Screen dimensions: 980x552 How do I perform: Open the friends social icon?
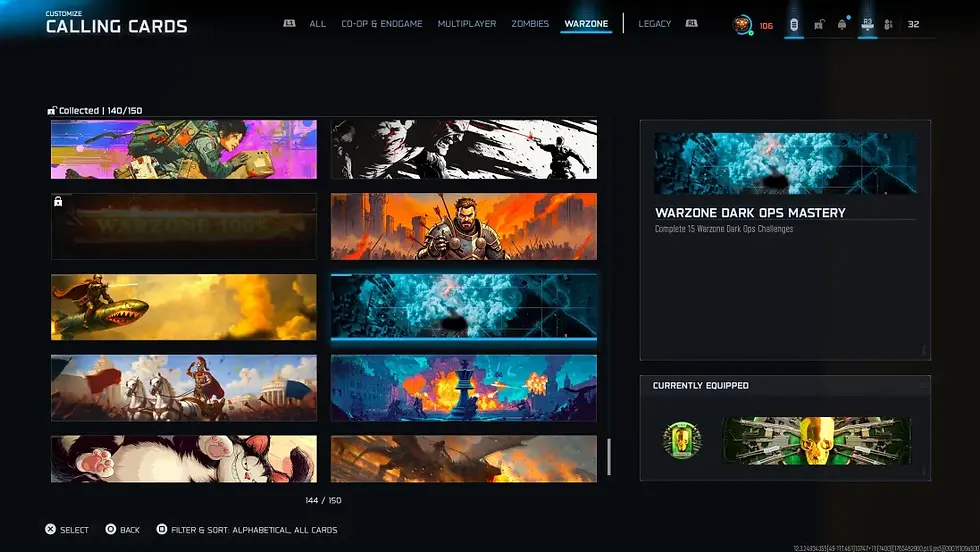888,24
